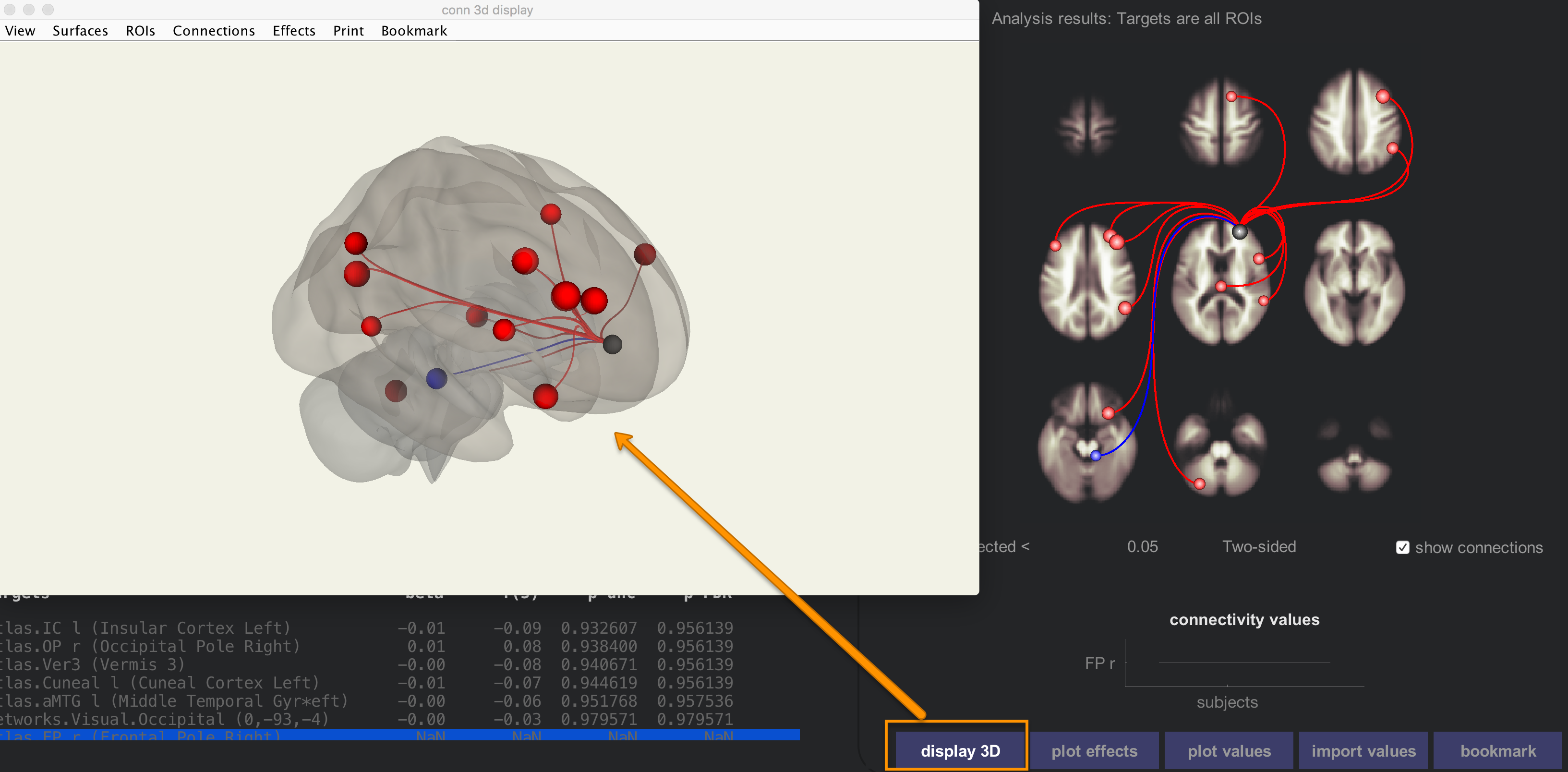1568x772 pixels.
Task: Open the Connections menu
Action: pos(214,30)
